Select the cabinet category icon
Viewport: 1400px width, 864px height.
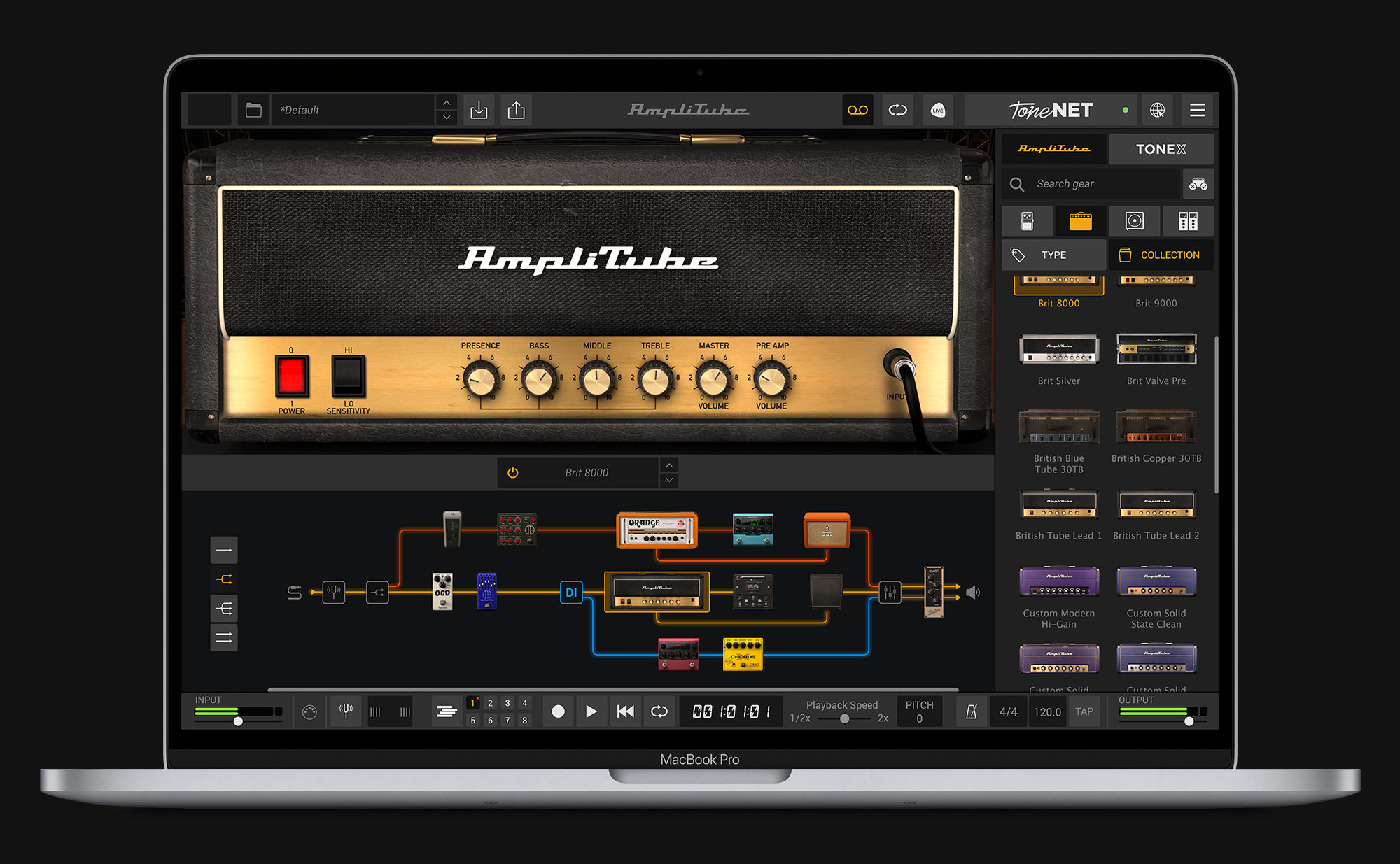1134,222
